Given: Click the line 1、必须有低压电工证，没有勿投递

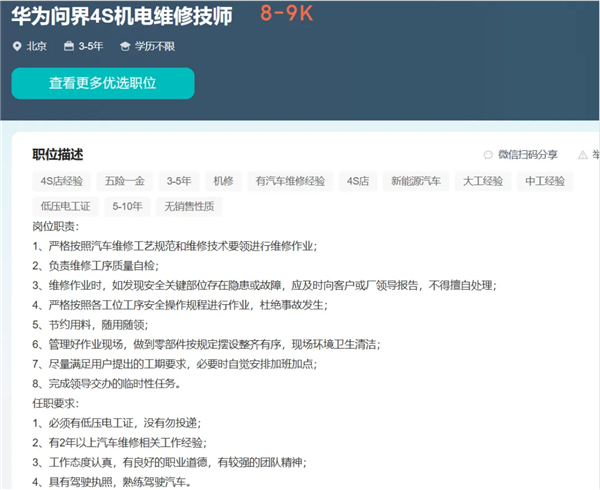Looking at the screenshot, I should pyautogui.click(x=117, y=423).
